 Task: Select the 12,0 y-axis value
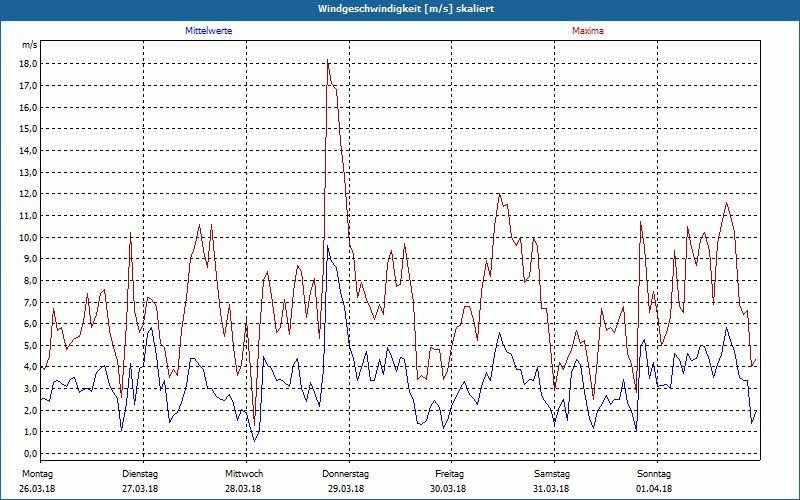[29, 194]
